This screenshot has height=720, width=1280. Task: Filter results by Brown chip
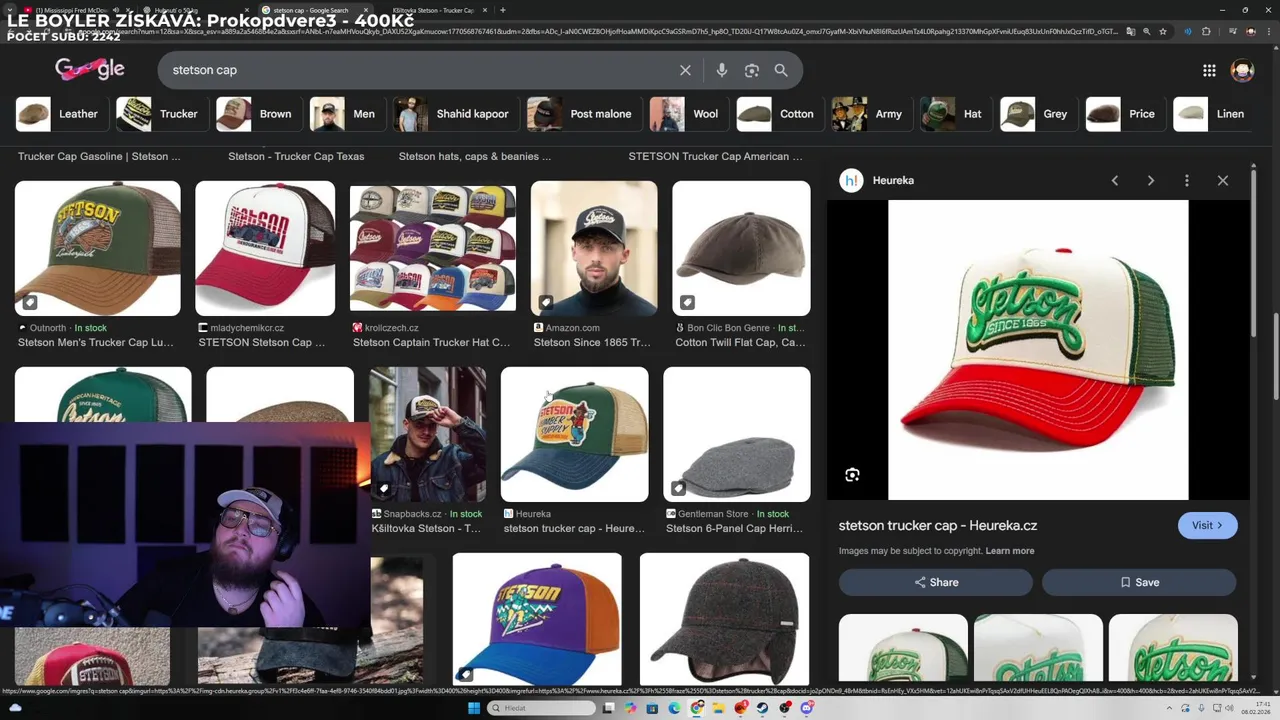pyautogui.click(x=258, y=114)
